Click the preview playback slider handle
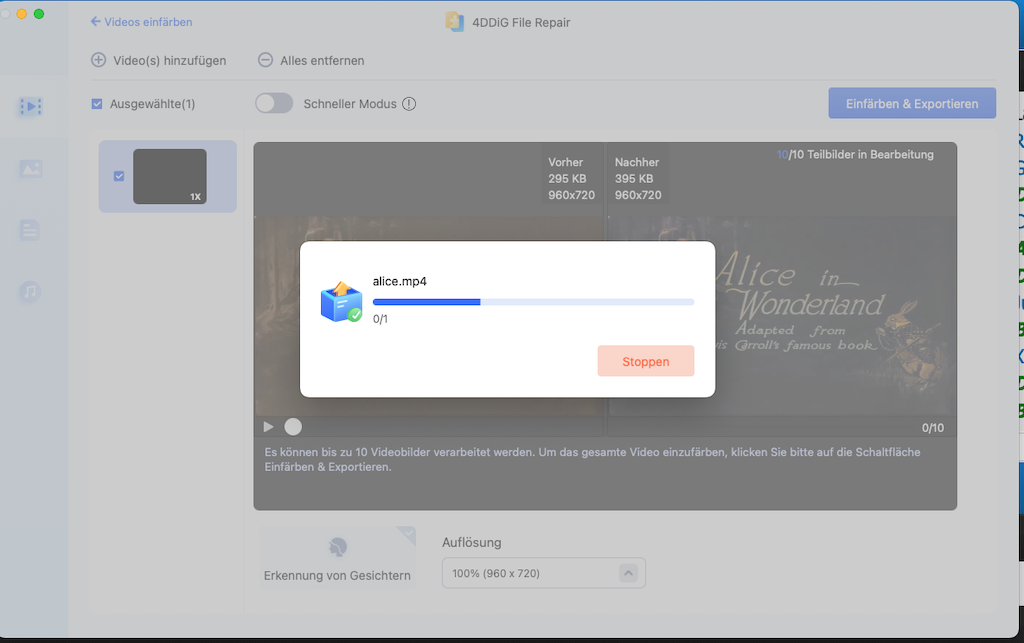 tap(293, 427)
